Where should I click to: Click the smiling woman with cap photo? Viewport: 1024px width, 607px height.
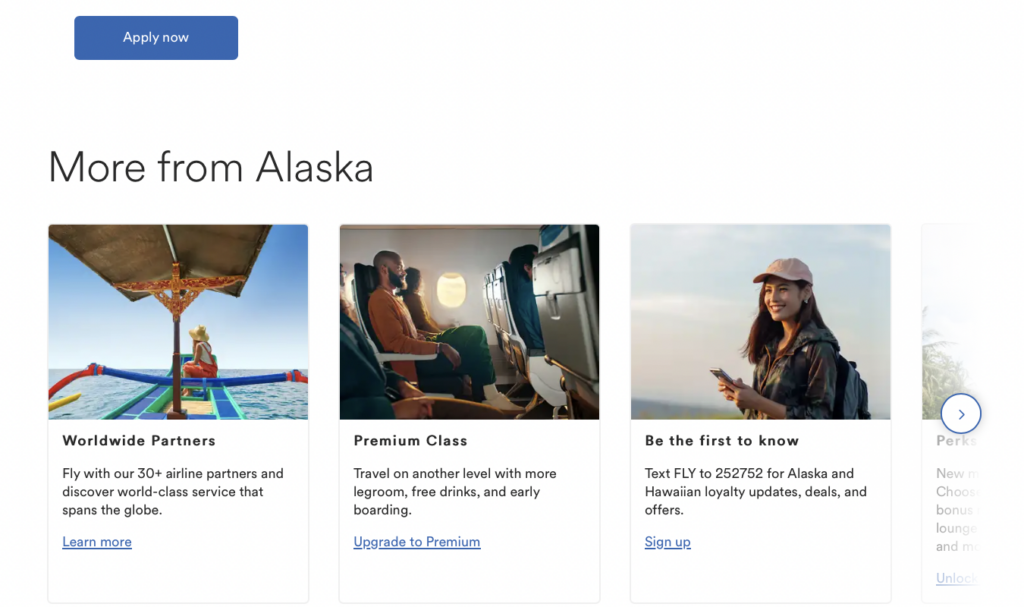(760, 321)
